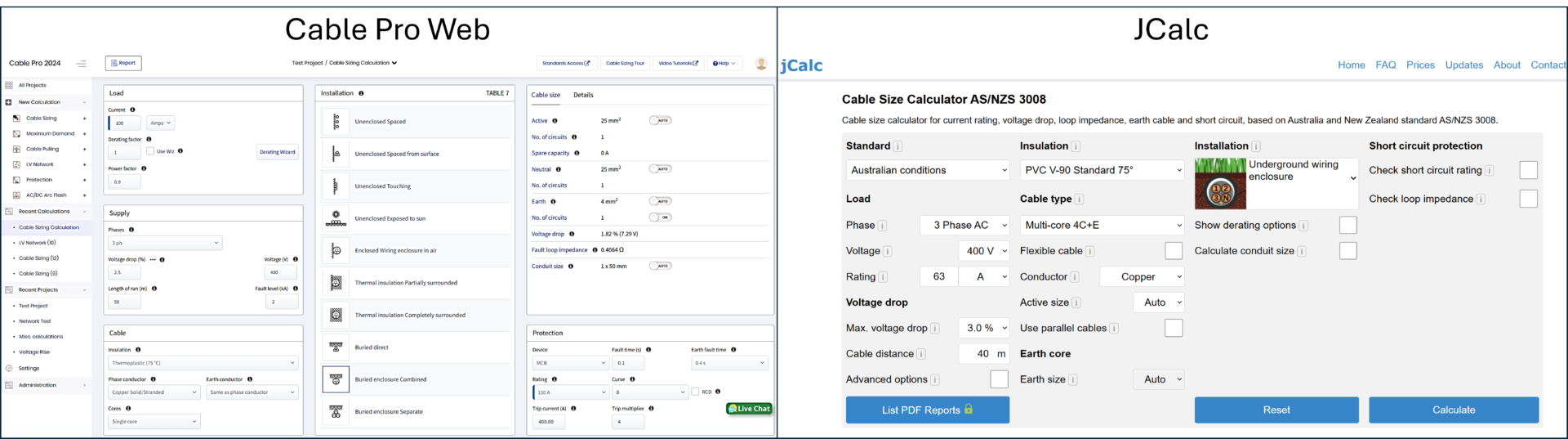Toggle the Use Wiz checkbox
Screen dimensions: 1568x439
tap(150, 150)
